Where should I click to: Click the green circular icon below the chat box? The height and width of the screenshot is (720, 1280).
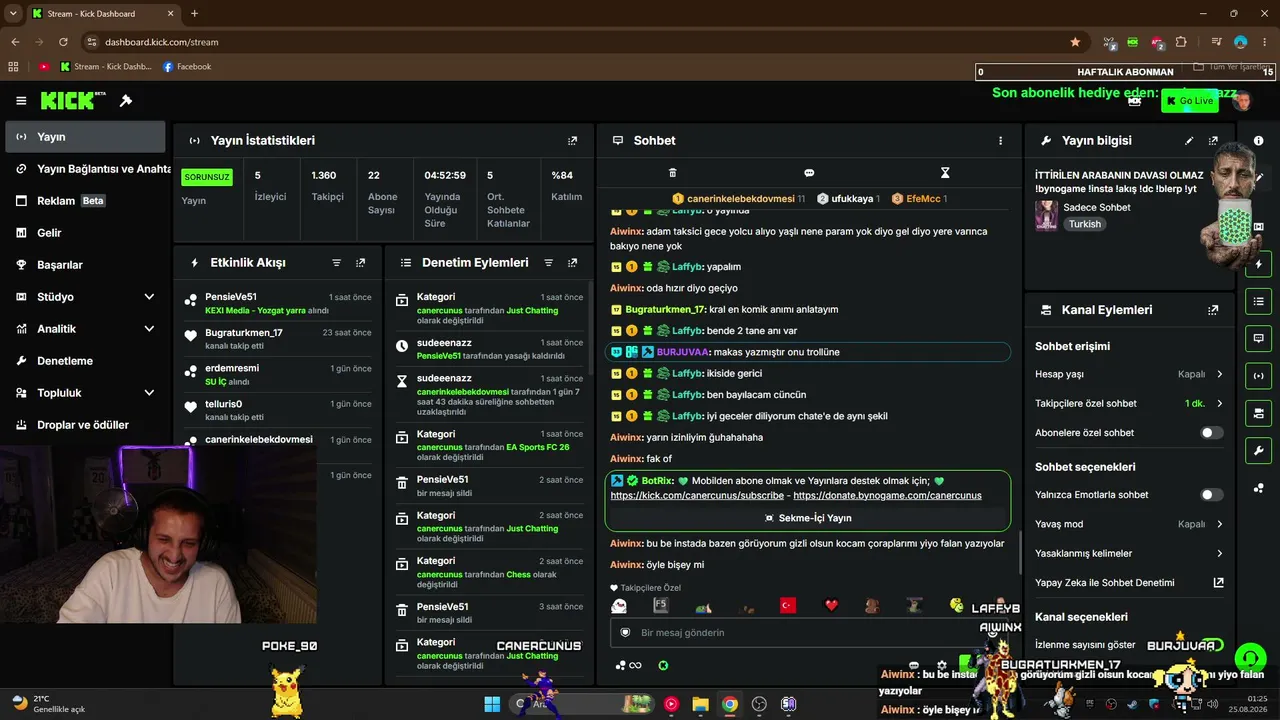click(x=663, y=665)
